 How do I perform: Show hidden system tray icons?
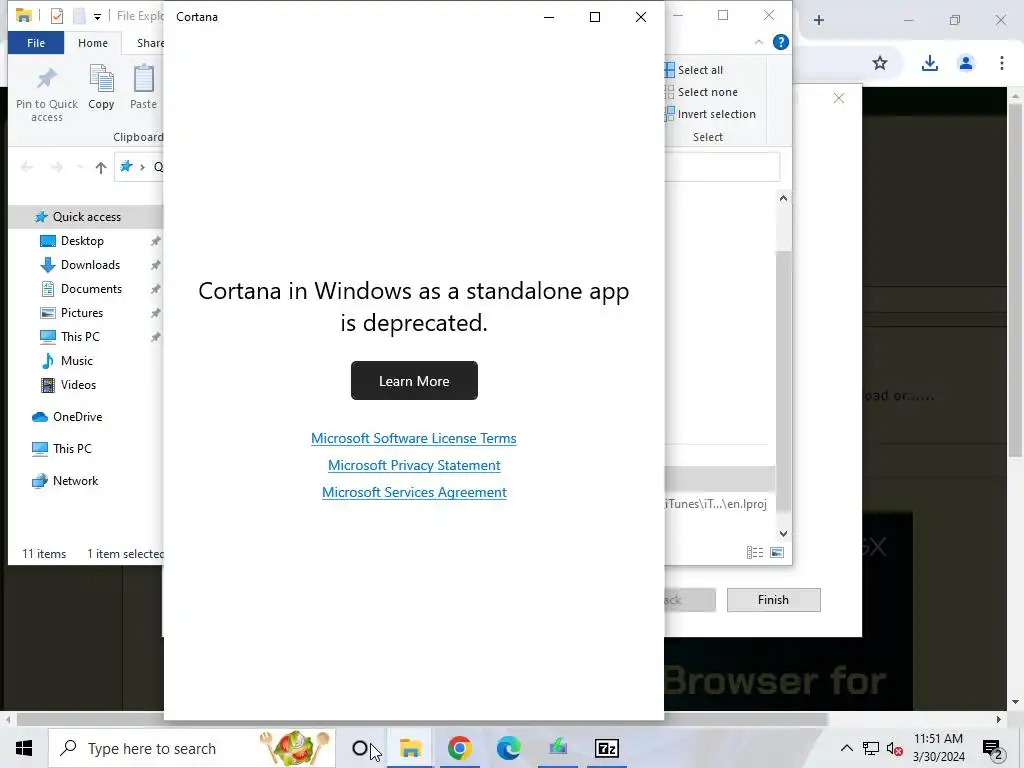click(x=846, y=748)
